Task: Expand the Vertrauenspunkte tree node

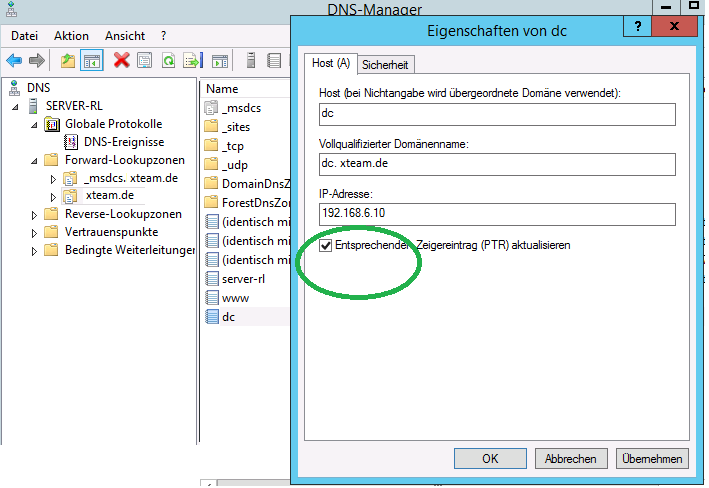Action: [36, 232]
